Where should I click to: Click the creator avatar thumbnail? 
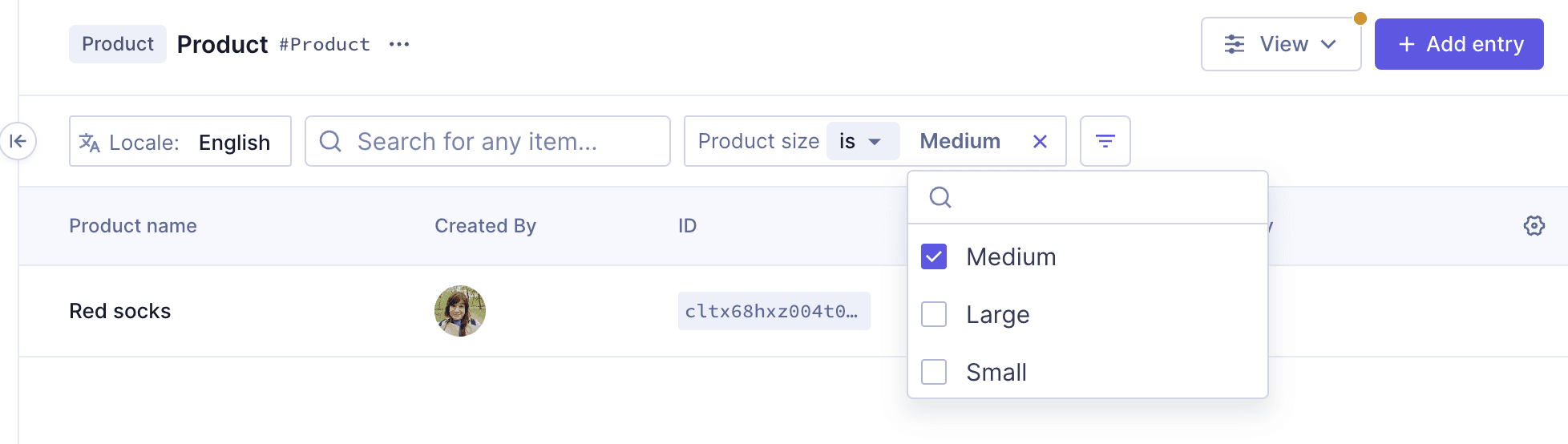coord(460,311)
